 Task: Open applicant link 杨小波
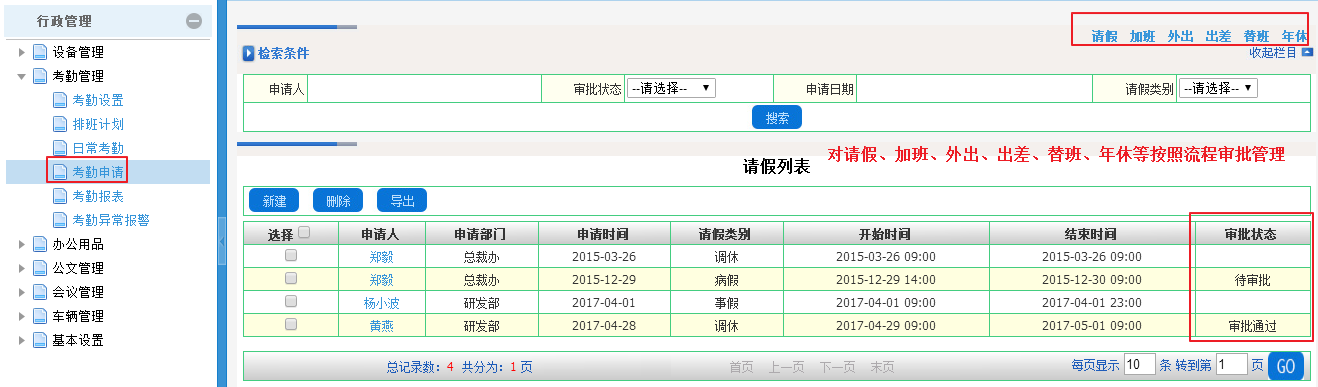[x=381, y=302]
